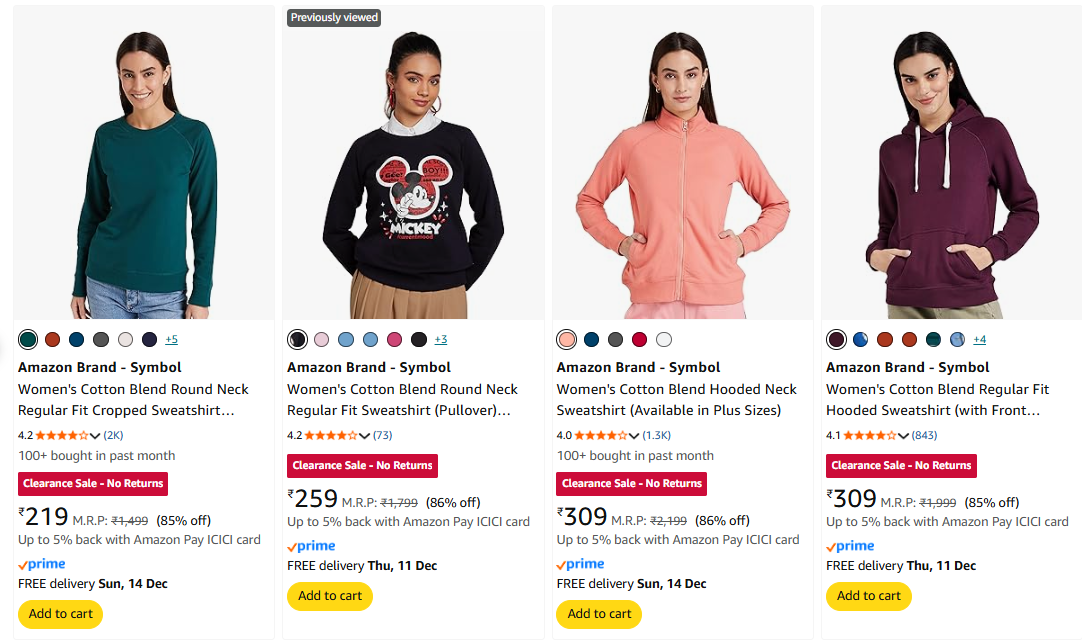Screen dimensions: 1082x641
Task: Click the prime logo on the peach sweatshirt listing
Action: tap(581, 564)
